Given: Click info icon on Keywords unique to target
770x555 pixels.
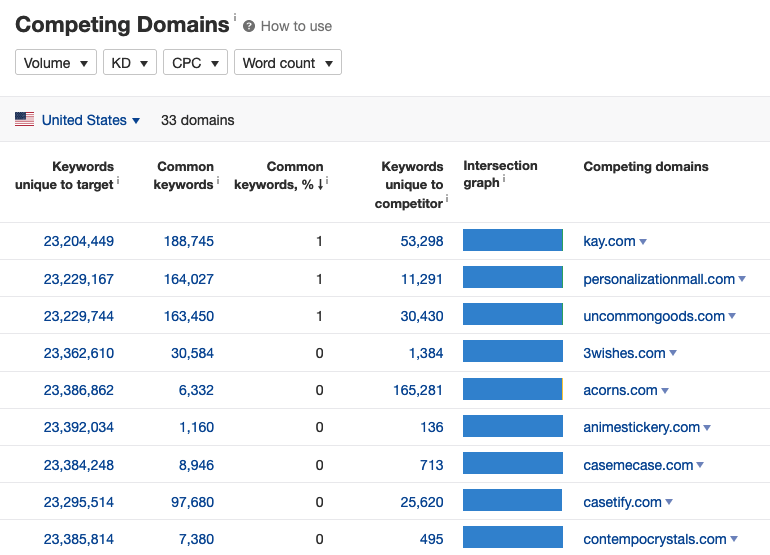Looking at the screenshot, I should pos(118,181).
